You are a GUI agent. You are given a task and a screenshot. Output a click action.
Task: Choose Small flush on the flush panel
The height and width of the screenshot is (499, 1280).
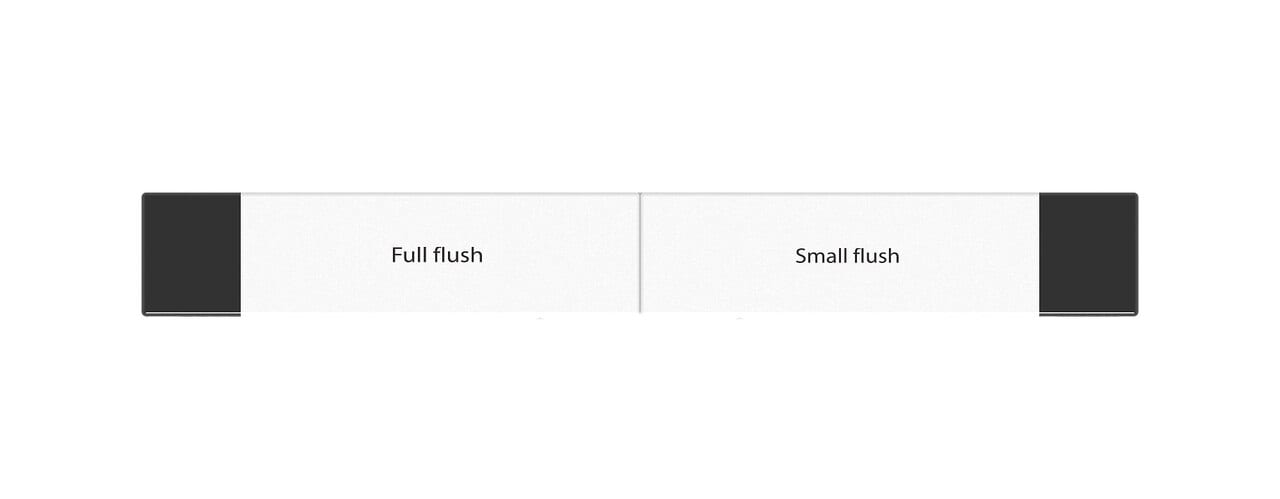tap(840, 254)
